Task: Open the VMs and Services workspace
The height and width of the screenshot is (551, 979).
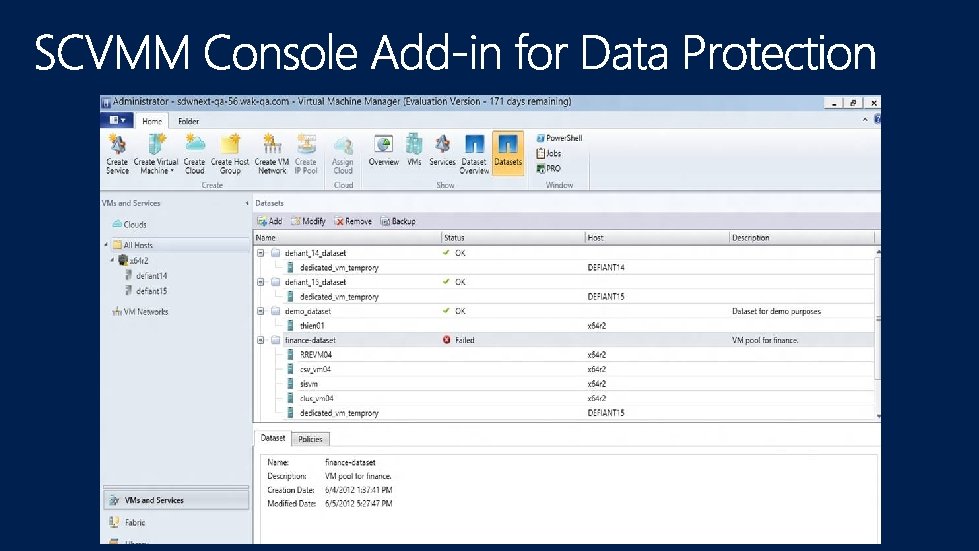Action: point(176,500)
